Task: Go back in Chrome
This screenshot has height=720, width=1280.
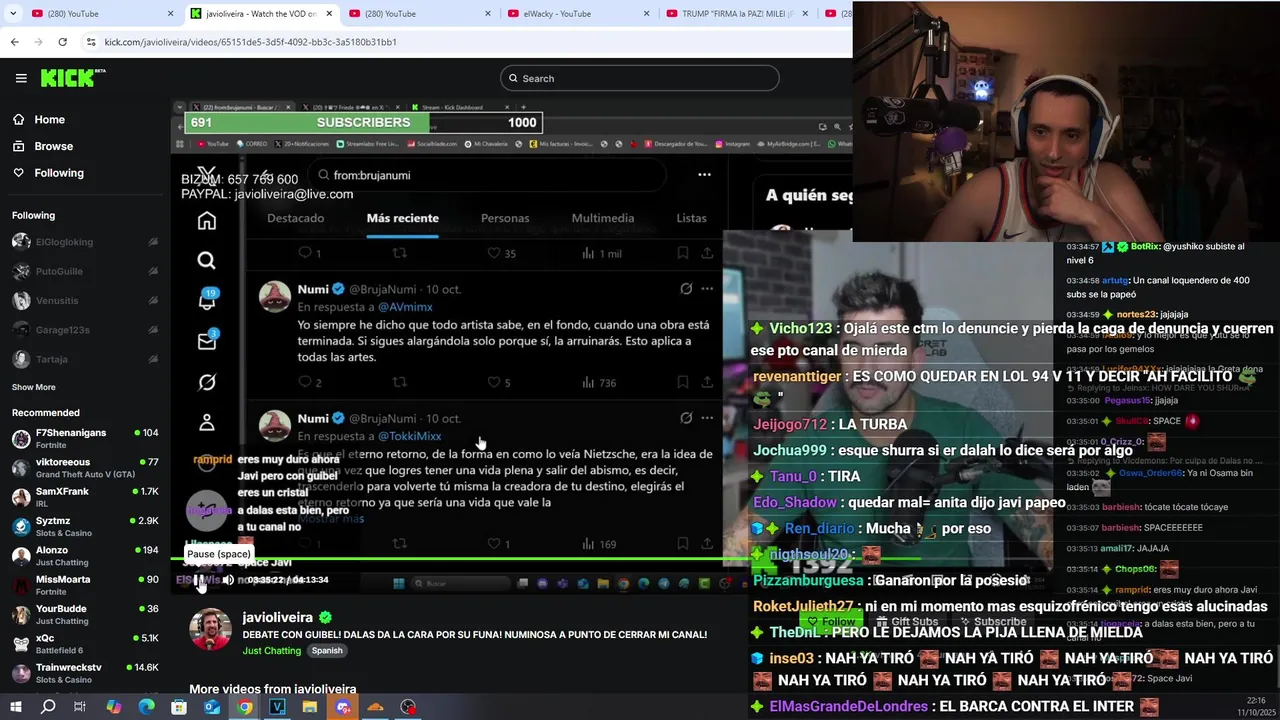Action: pos(14,42)
